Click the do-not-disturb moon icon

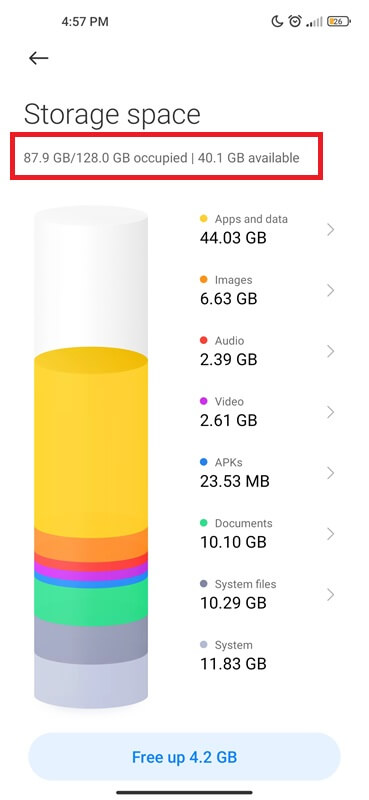[x=277, y=21]
